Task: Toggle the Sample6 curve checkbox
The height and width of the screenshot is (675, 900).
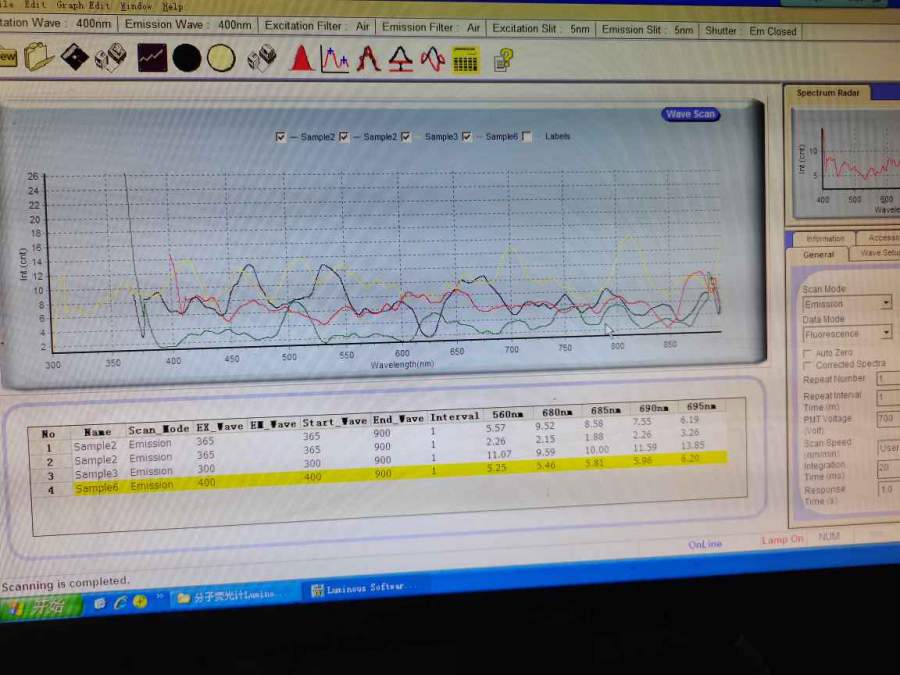Action: (467, 137)
